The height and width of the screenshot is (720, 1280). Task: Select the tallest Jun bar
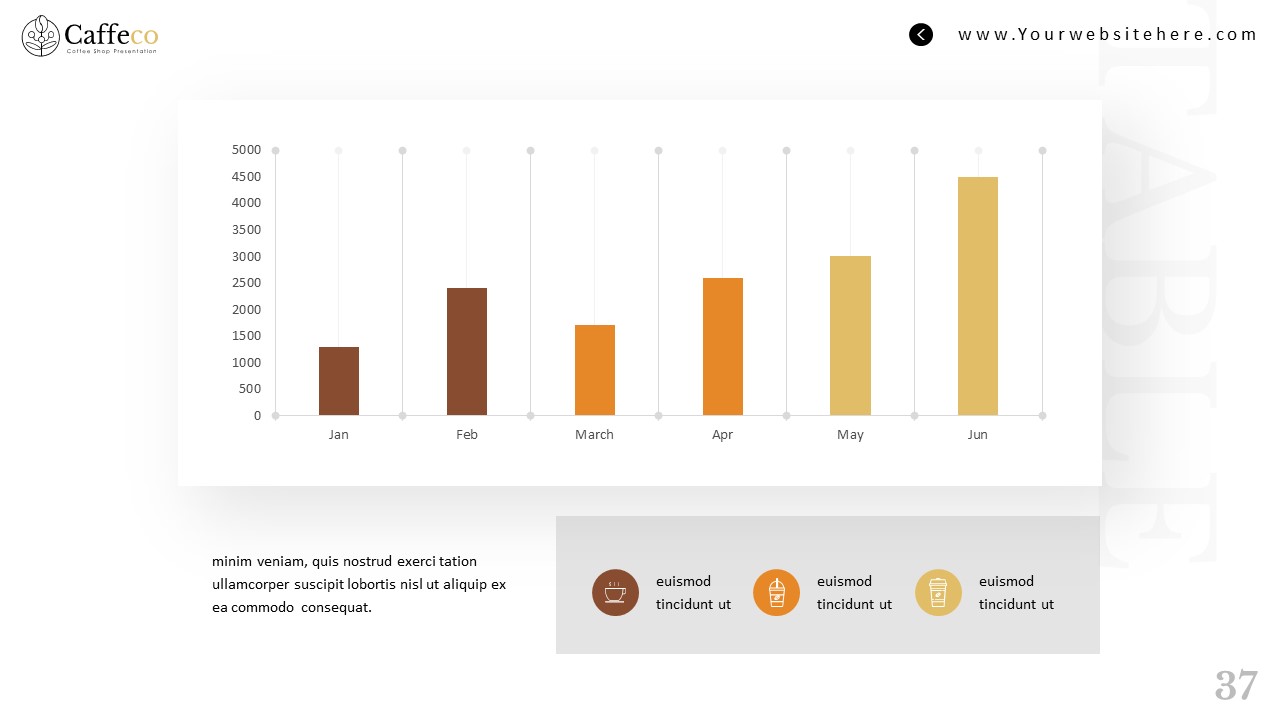[978, 296]
